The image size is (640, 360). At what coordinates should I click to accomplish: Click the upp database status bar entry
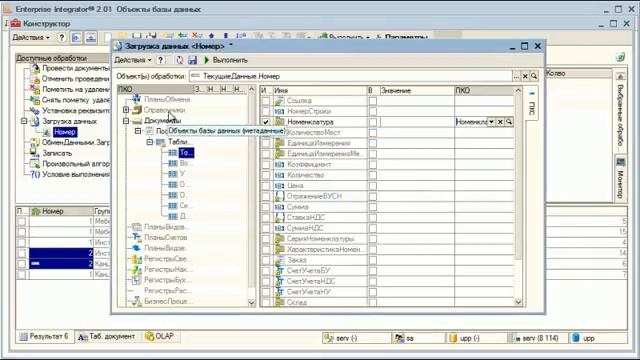tap(598, 338)
